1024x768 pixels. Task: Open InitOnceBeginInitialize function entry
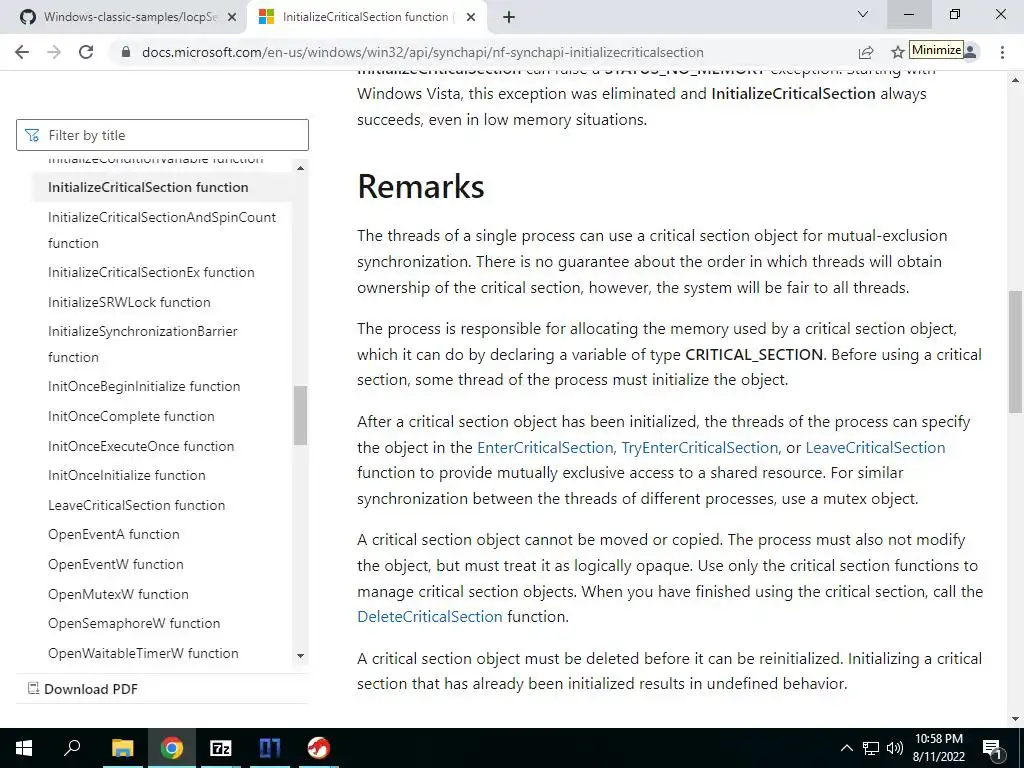(x=144, y=387)
